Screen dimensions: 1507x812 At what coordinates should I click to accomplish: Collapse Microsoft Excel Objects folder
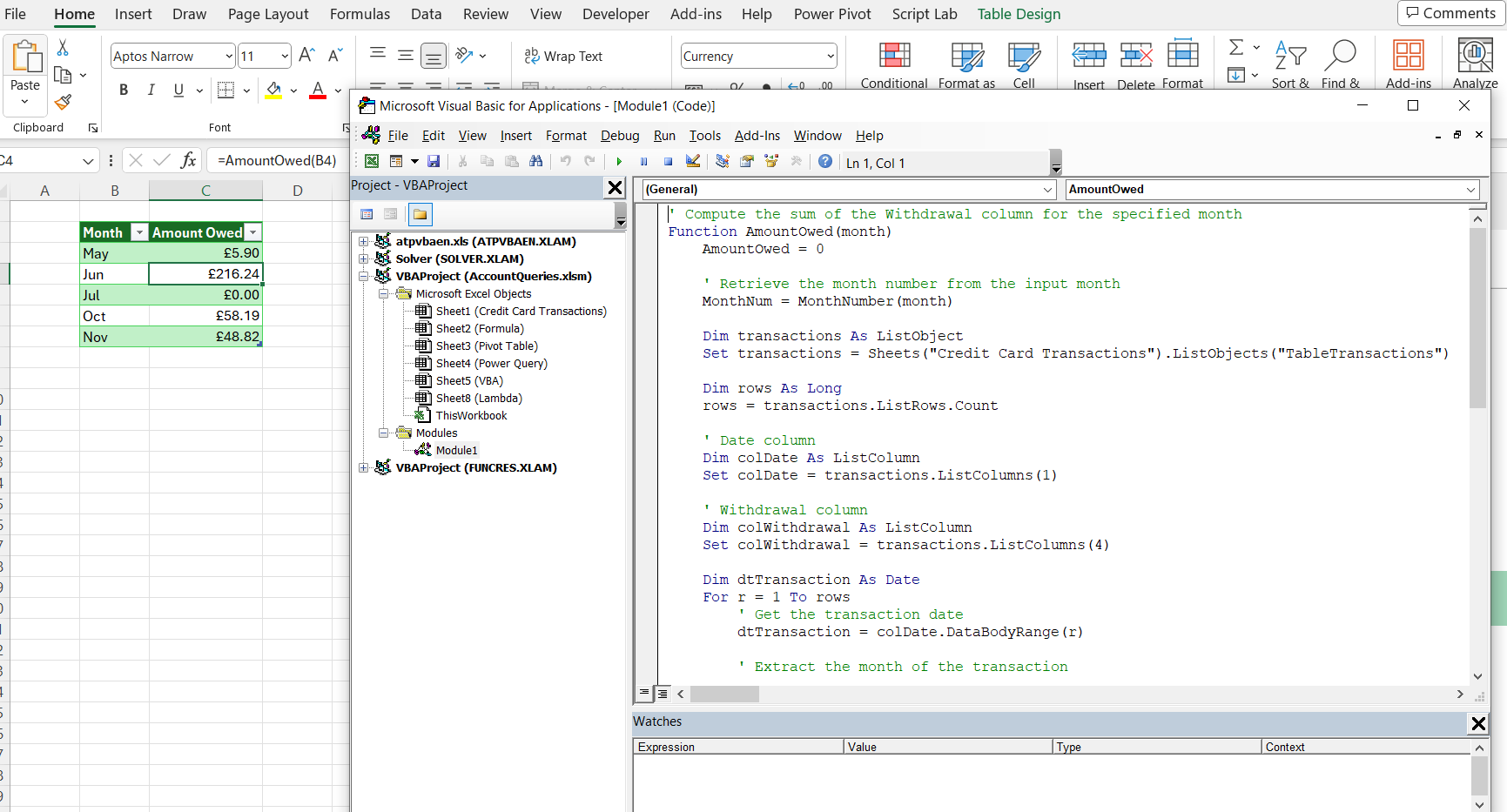pyautogui.click(x=383, y=293)
